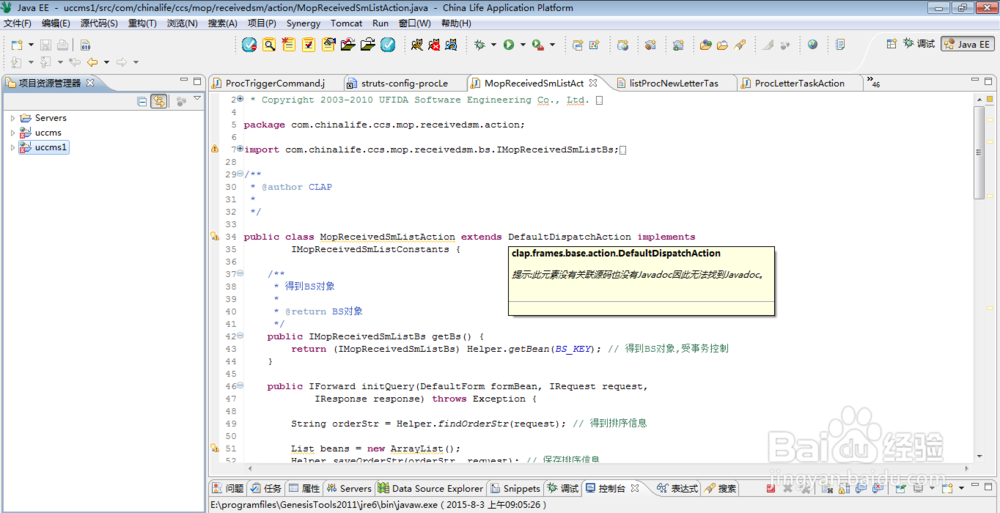Screen dimensions: 1000x513
Task: Click the red terminate icon in console
Action: pos(770,488)
